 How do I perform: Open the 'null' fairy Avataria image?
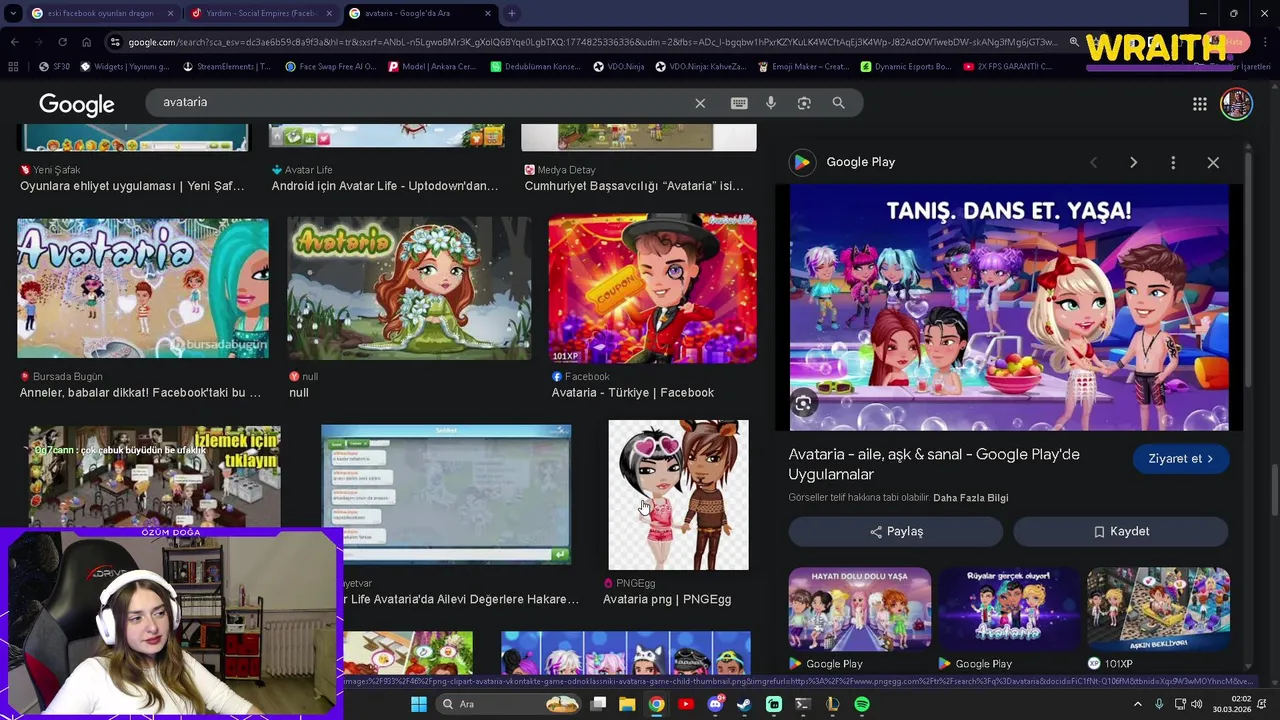pyautogui.click(x=410, y=288)
